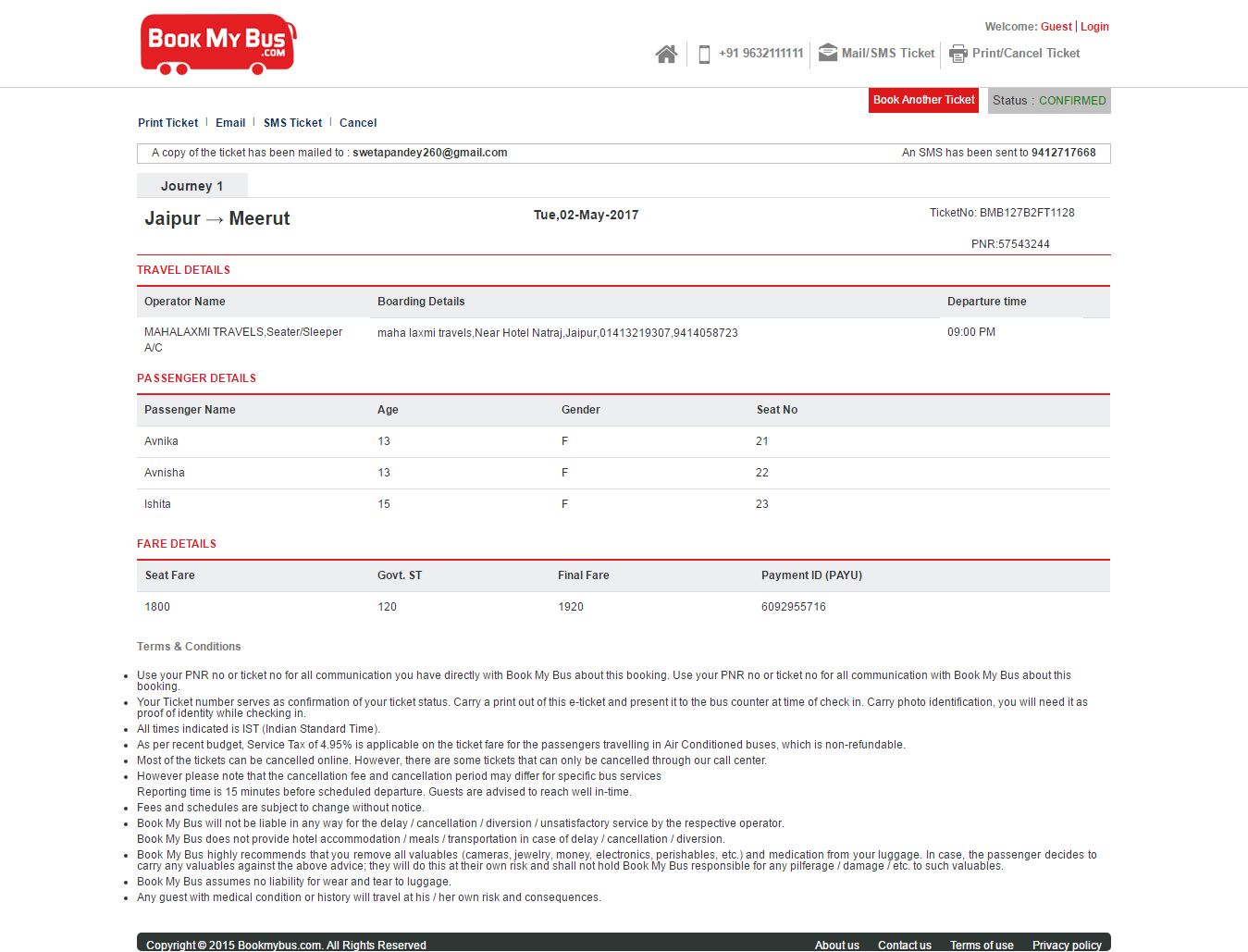The width and height of the screenshot is (1248, 952).
Task: Click boarding point near Hotel Natraj
Action: (x=557, y=333)
